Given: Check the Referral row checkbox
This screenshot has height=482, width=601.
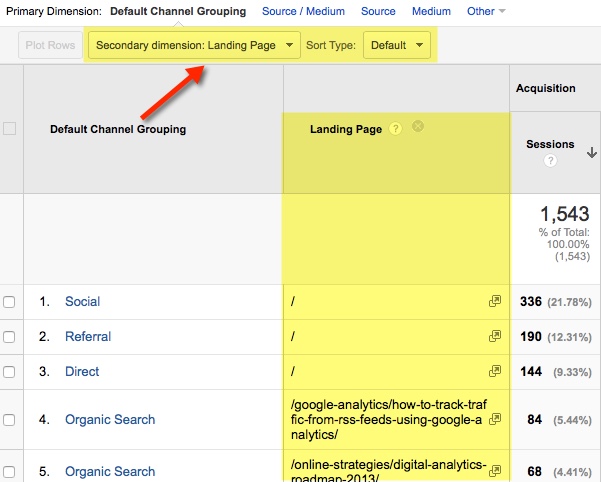Looking at the screenshot, I should coord(9,337).
